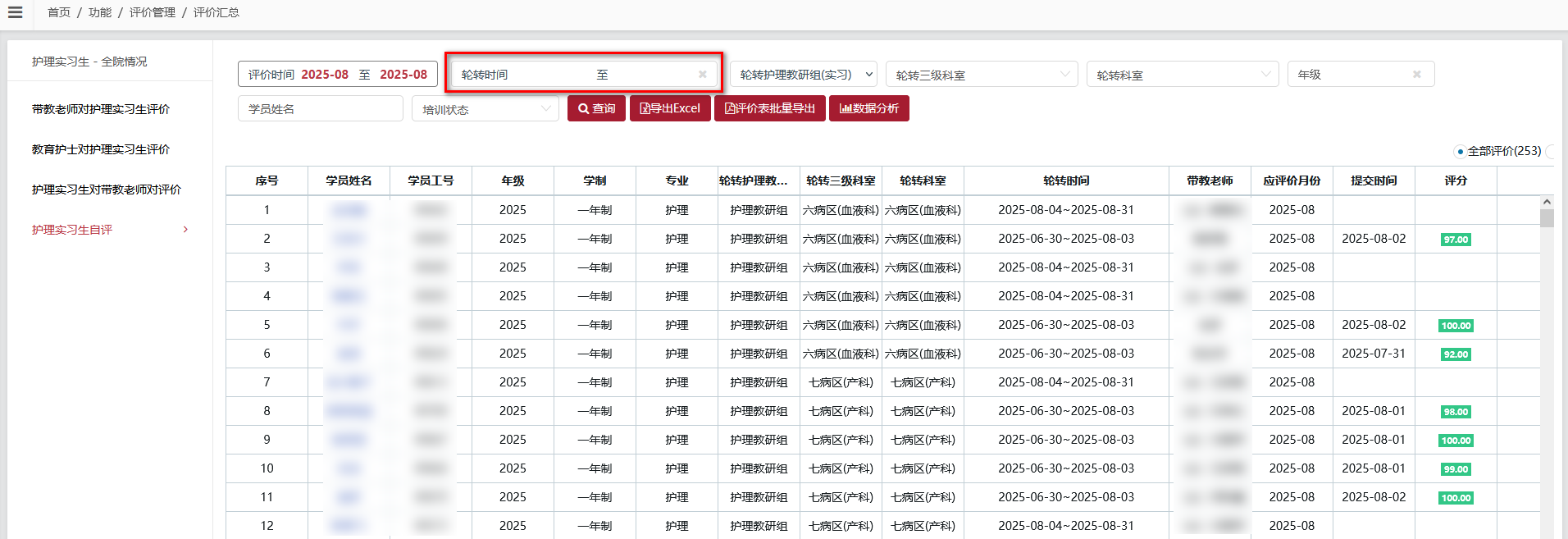
Task: Open 护理实习生对带教老师对评价 in sidebar
Action: click(107, 190)
